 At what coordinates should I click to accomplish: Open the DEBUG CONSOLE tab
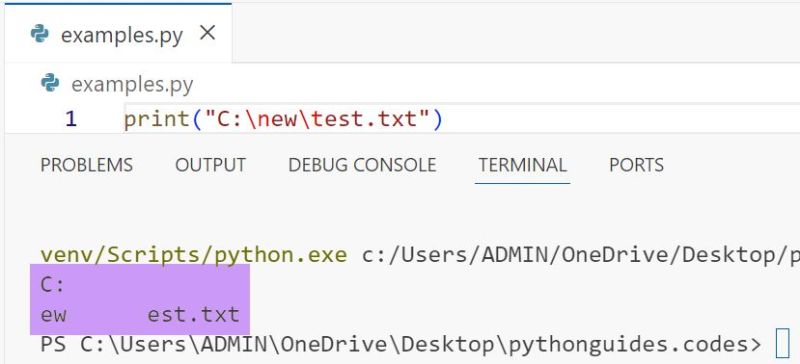[362, 165]
